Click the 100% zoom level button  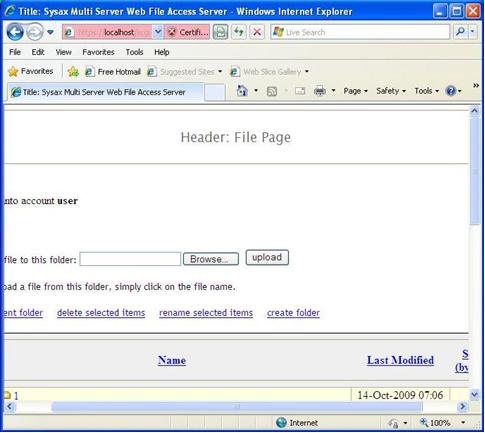pos(435,423)
